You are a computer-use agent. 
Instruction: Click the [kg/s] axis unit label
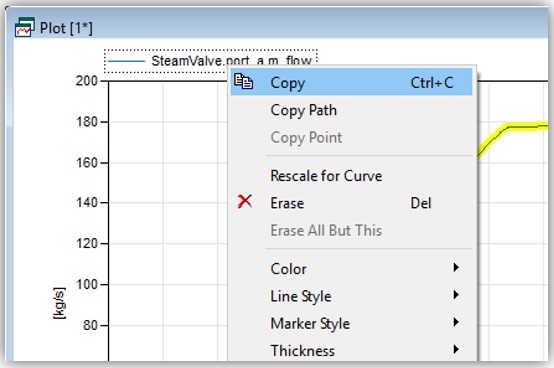[59, 303]
